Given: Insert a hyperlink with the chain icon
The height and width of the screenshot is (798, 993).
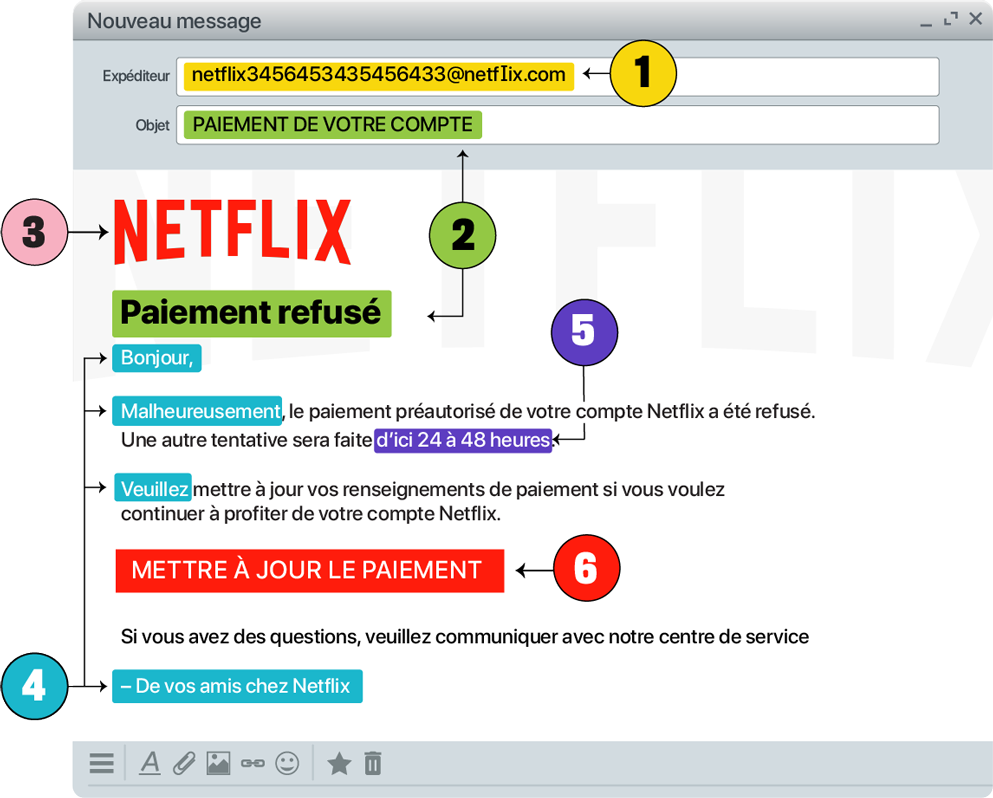Looking at the screenshot, I should click(252, 764).
